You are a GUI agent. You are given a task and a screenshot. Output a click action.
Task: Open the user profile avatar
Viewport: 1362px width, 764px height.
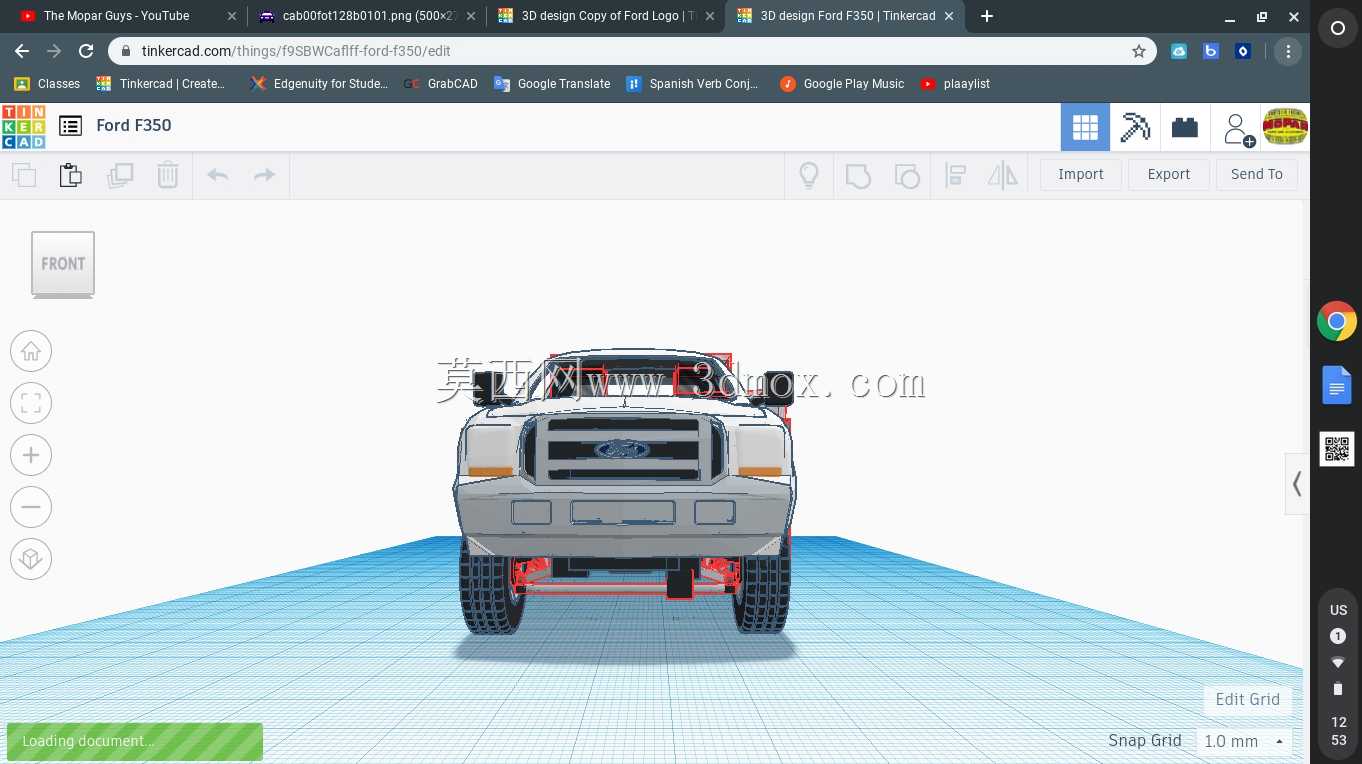(1286, 127)
